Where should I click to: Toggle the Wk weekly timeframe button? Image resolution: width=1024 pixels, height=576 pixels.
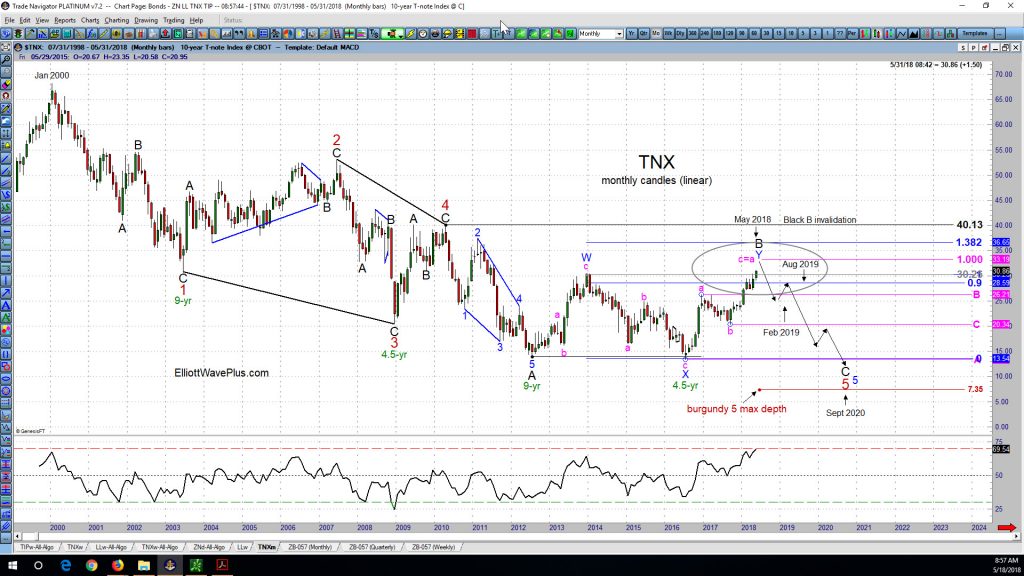tap(669, 33)
